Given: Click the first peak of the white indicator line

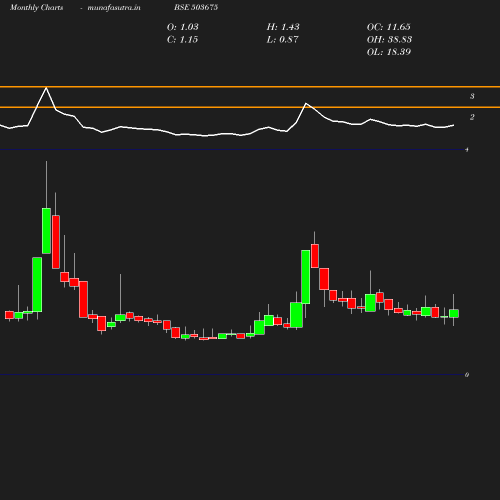Looking at the screenshot, I should click(x=46, y=88).
